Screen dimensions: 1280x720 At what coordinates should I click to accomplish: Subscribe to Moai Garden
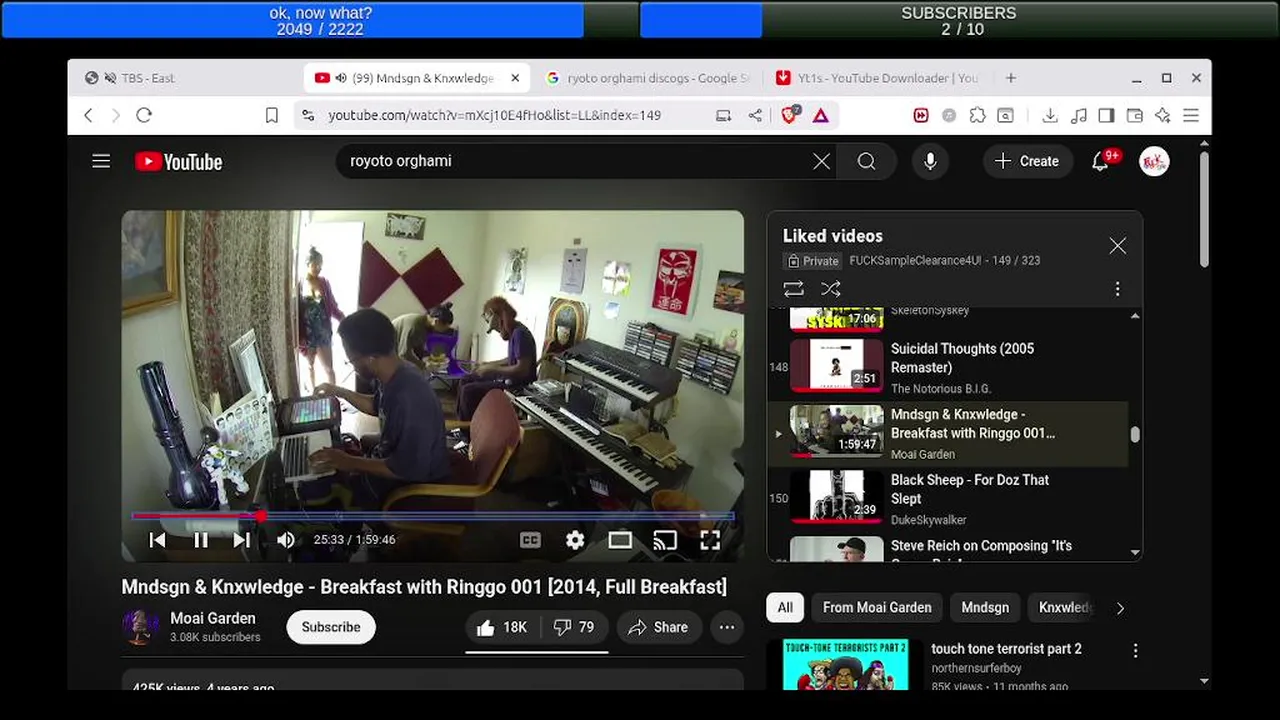coord(331,627)
